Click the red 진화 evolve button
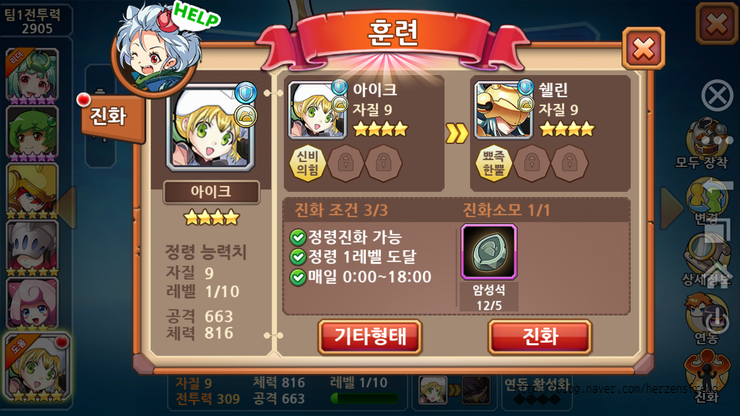 coord(540,337)
